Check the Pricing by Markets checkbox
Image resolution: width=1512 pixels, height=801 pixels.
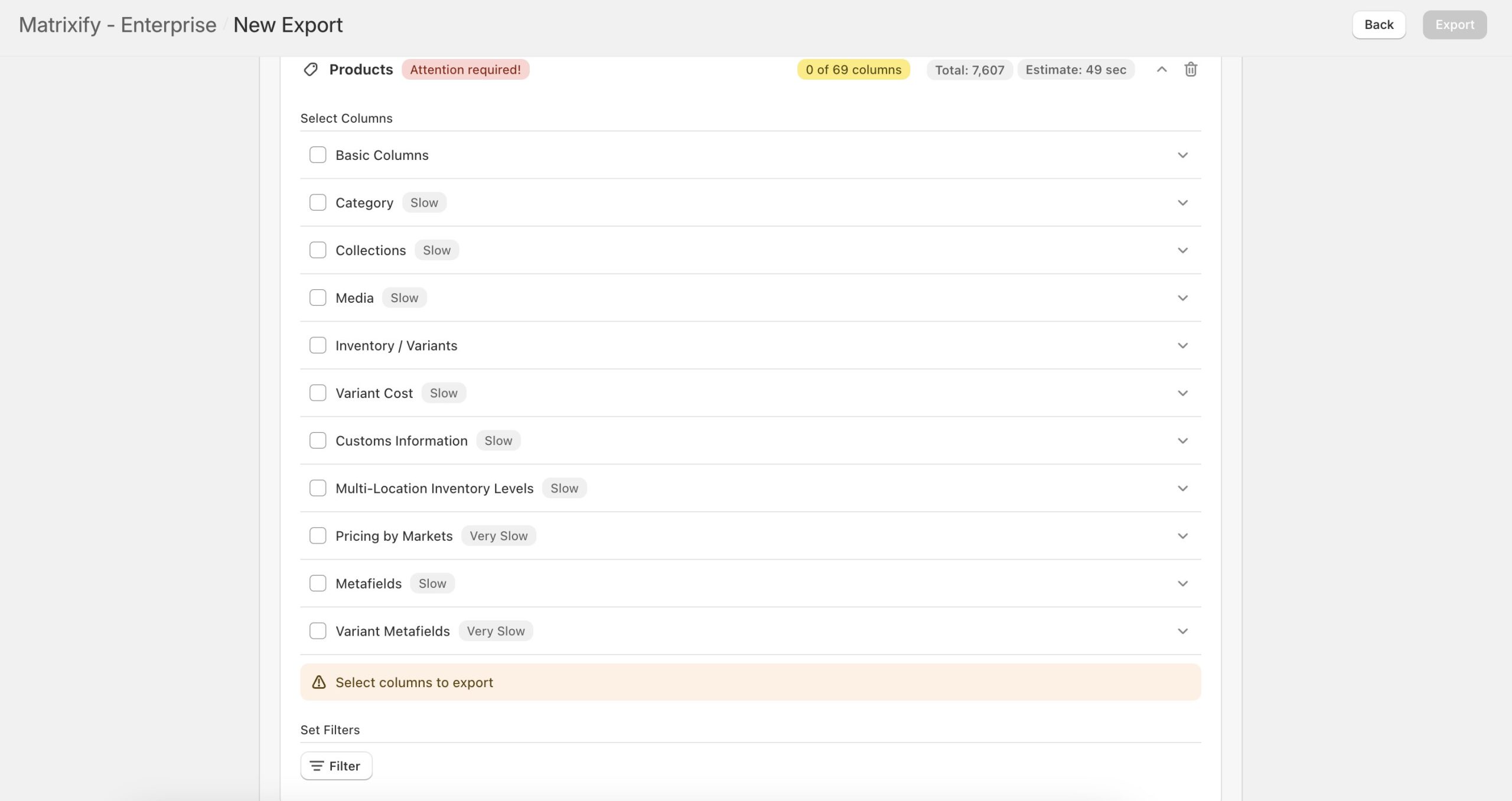tap(318, 536)
